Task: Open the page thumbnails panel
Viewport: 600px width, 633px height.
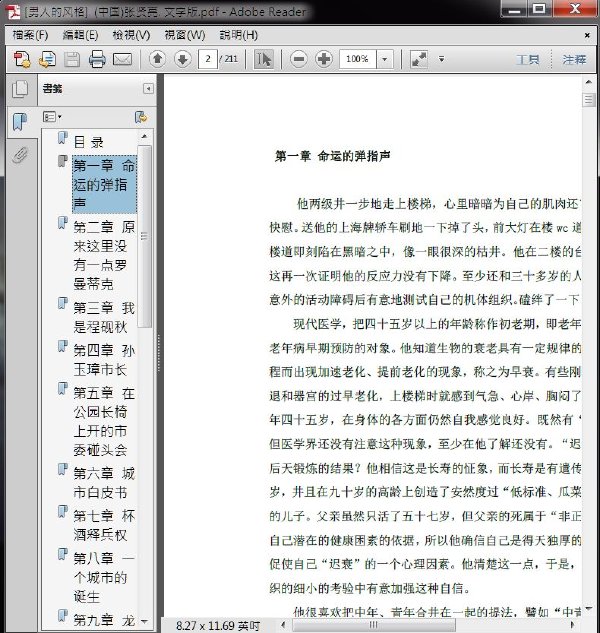Action: tap(20, 89)
